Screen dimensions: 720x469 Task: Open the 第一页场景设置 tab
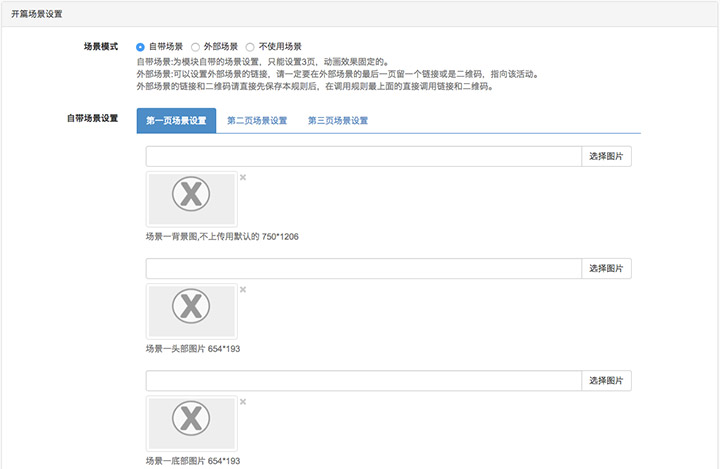176,121
